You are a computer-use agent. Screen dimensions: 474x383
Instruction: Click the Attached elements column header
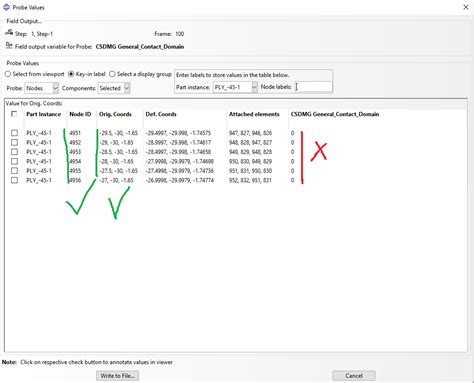pyautogui.click(x=254, y=114)
